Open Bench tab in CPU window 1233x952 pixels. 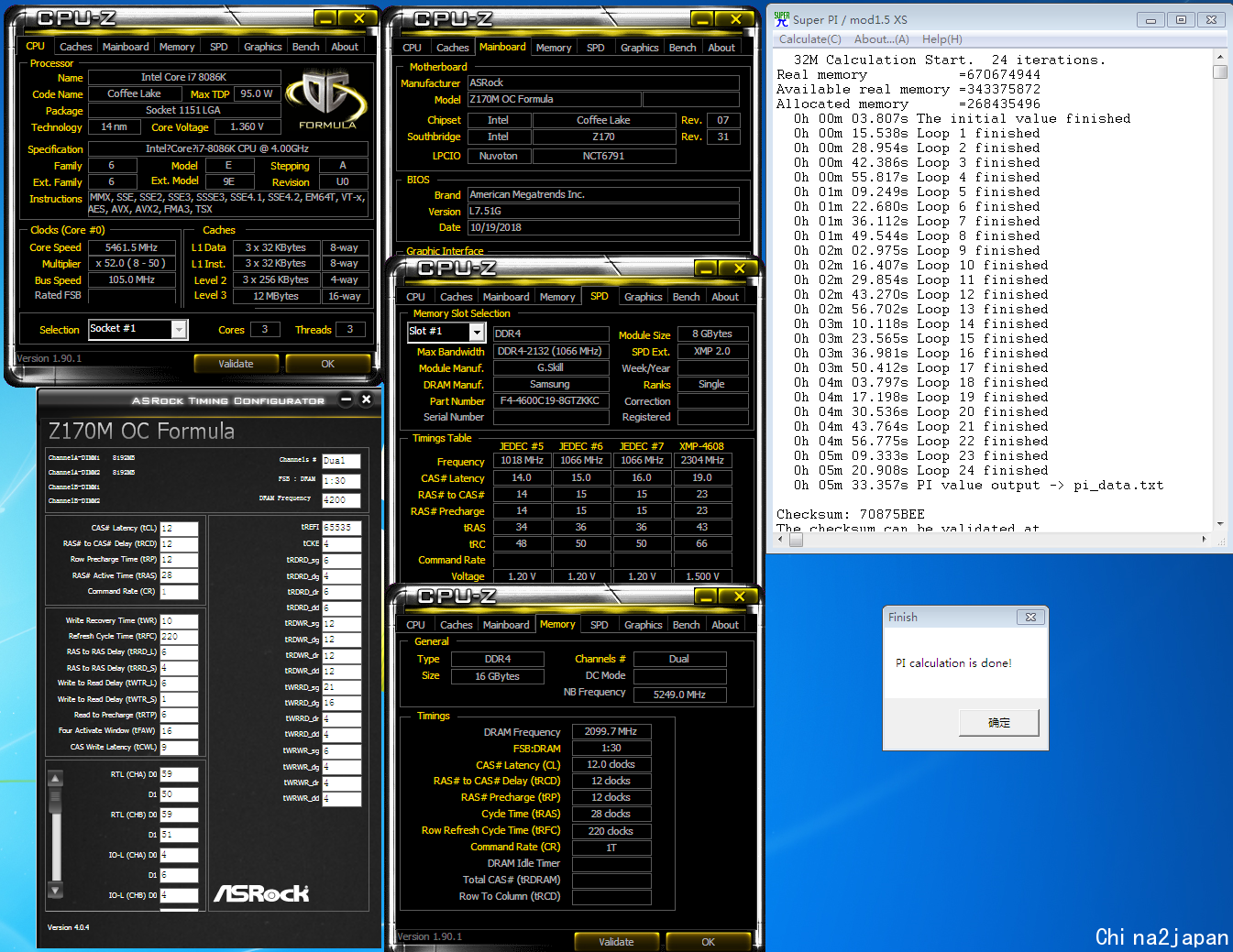click(306, 47)
